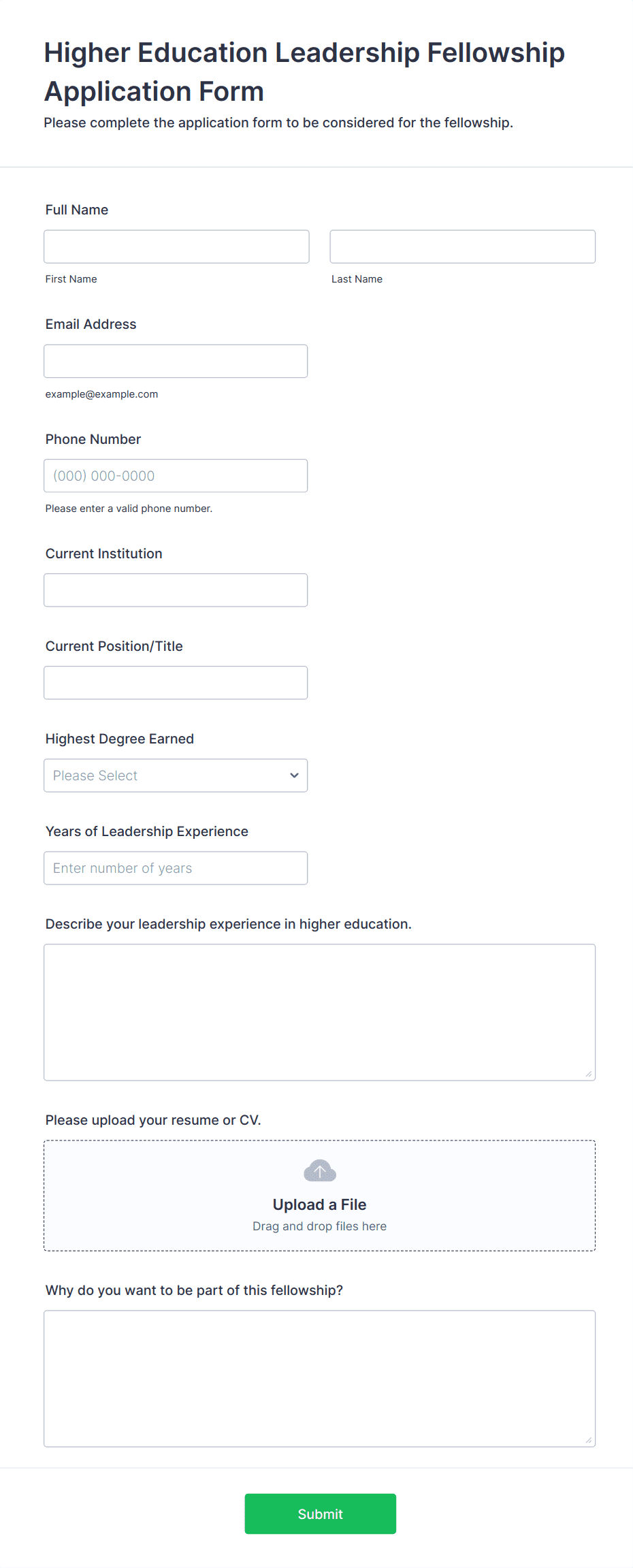Click the cloud upload icon
The height and width of the screenshot is (1568, 633).
tap(319, 1171)
